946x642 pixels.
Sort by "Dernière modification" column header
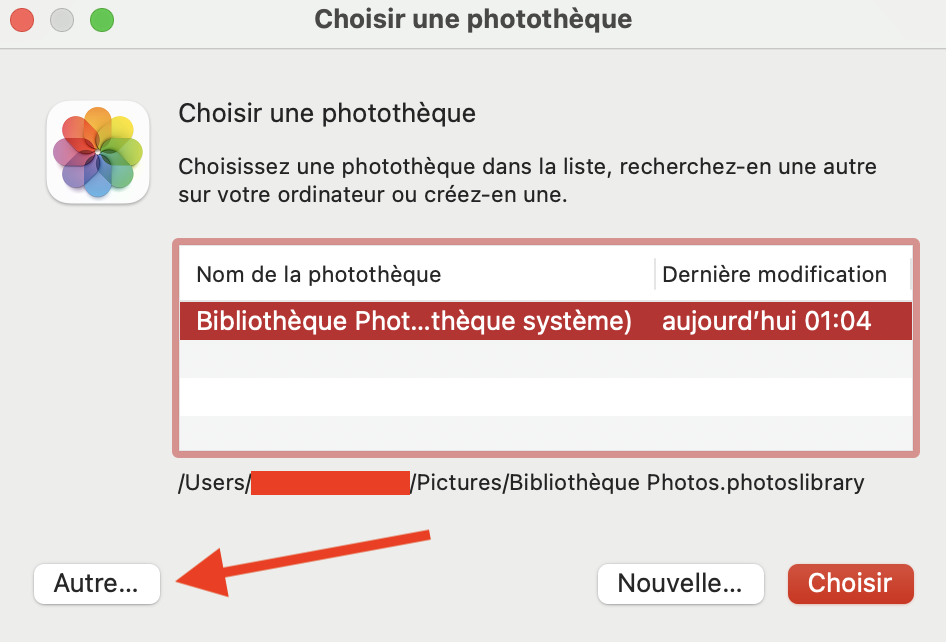click(775, 274)
